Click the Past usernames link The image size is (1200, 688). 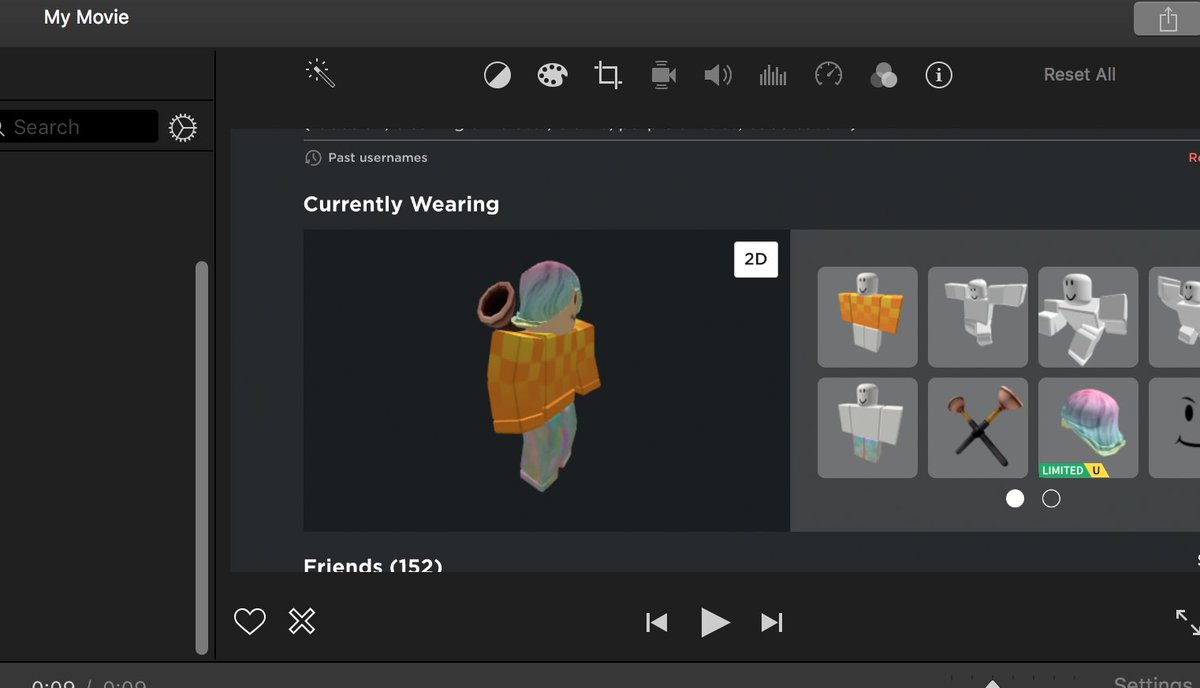366,158
